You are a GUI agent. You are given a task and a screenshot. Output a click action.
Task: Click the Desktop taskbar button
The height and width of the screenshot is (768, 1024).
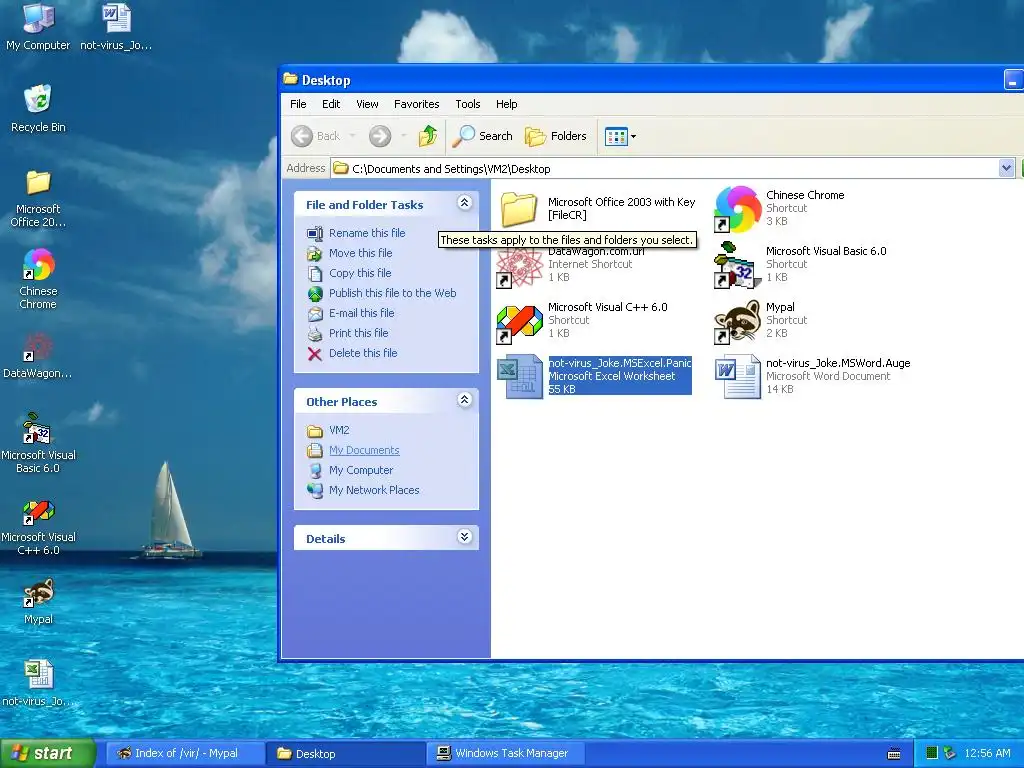tap(345, 754)
